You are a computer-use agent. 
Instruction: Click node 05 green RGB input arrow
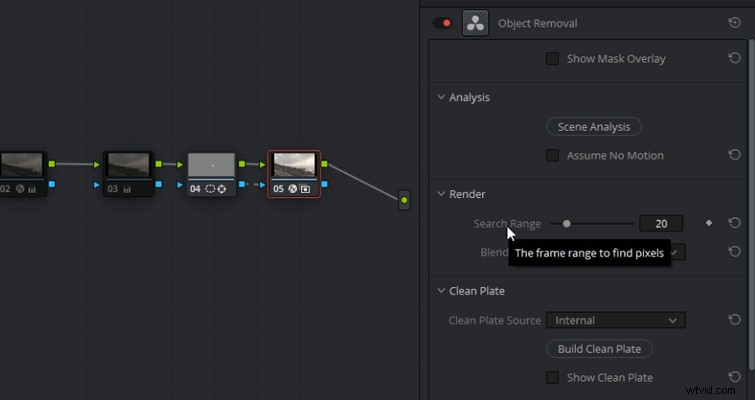[262, 165]
